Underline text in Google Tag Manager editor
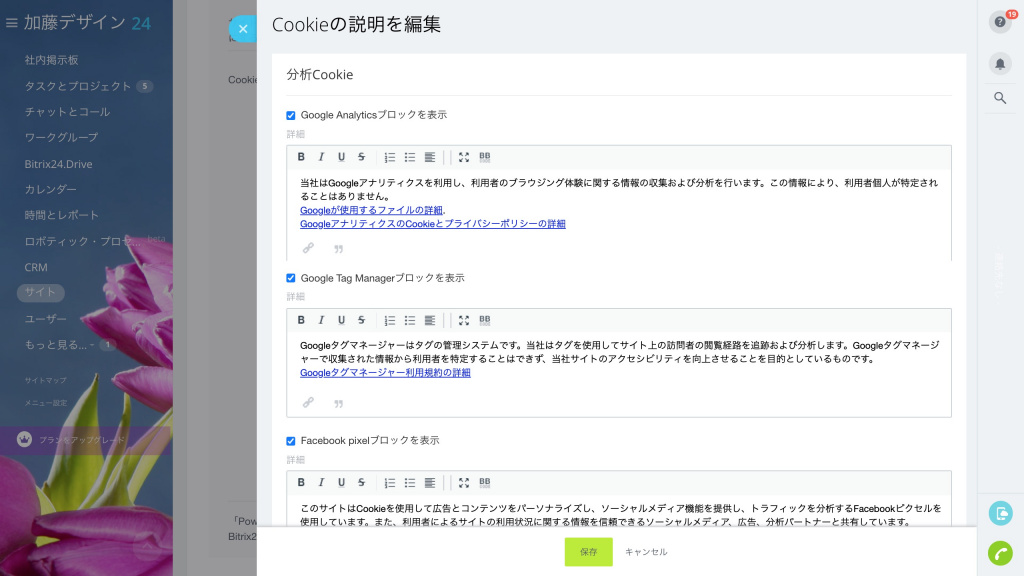 [341, 320]
